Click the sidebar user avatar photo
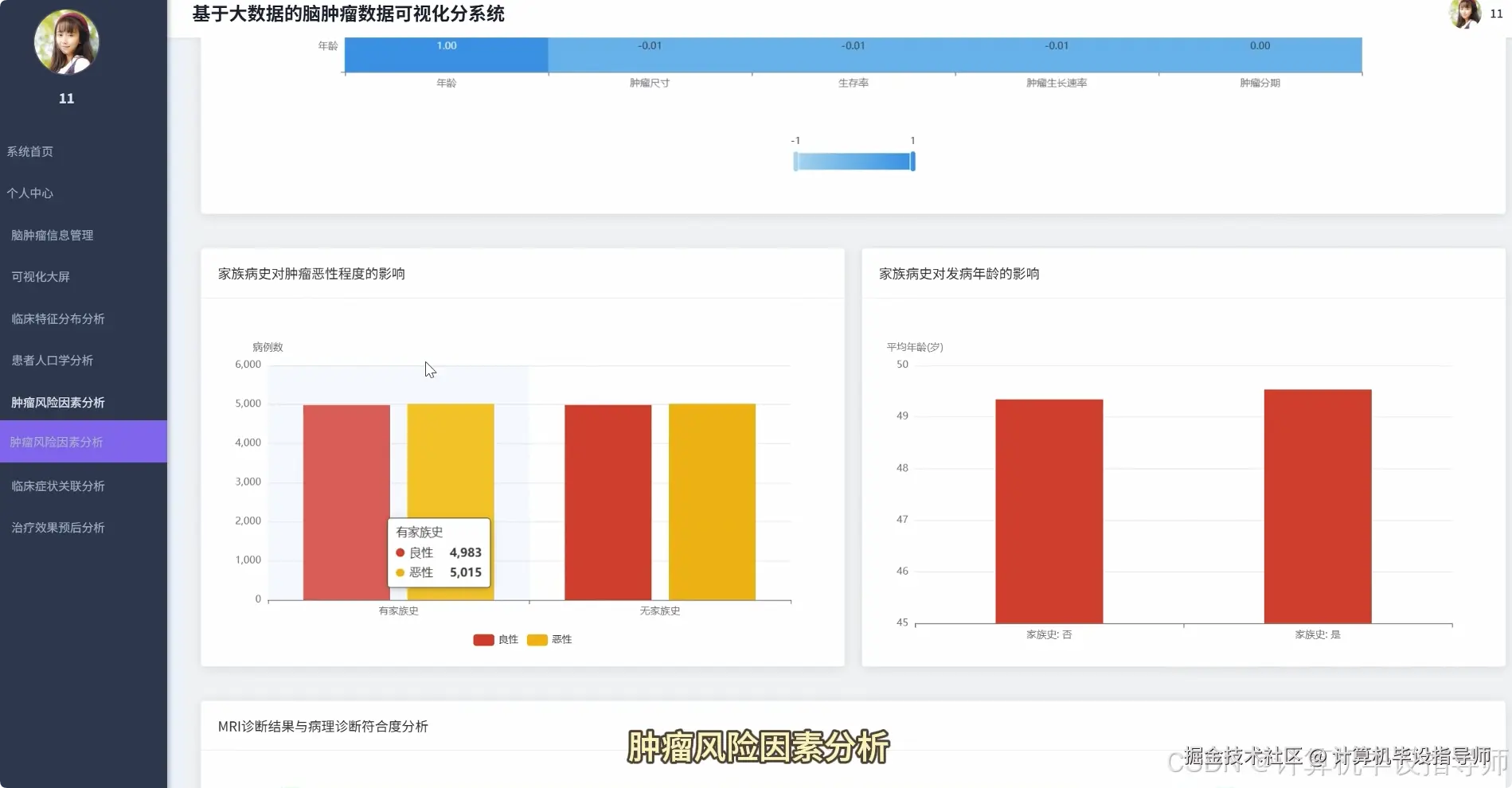The image size is (1512, 788). (x=67, y=42)
